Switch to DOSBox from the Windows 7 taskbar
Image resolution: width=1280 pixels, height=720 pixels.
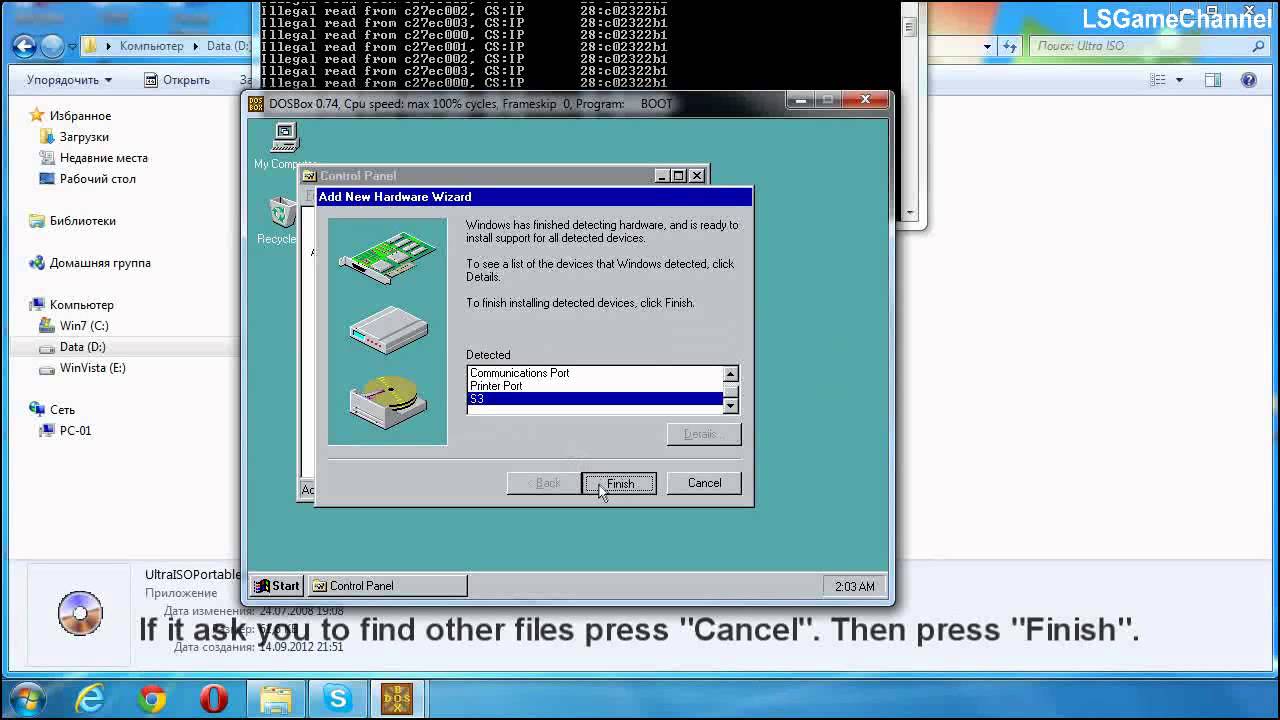[398, 698]
